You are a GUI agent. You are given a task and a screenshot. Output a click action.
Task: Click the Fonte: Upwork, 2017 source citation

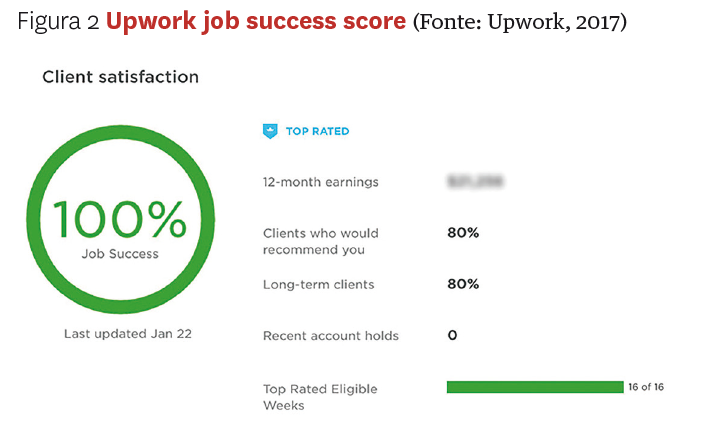point(520,22)
